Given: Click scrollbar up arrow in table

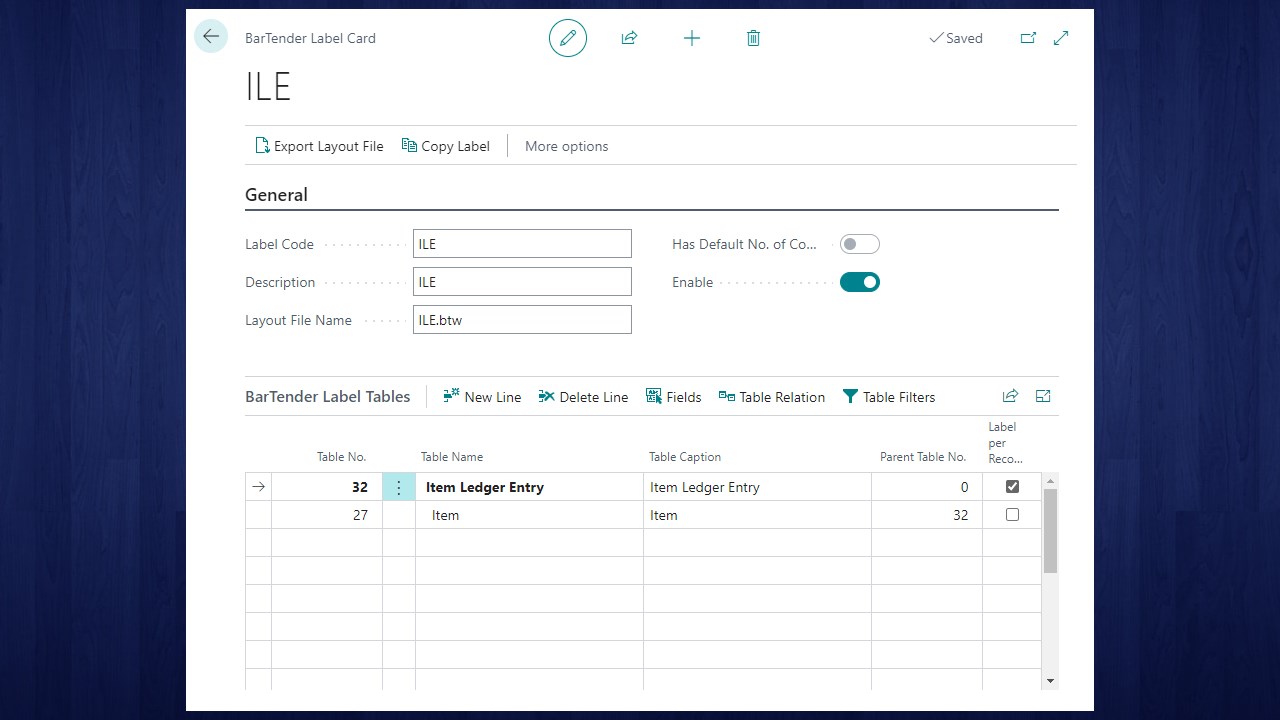Looking at the screenshot, I should (1050, 481).
